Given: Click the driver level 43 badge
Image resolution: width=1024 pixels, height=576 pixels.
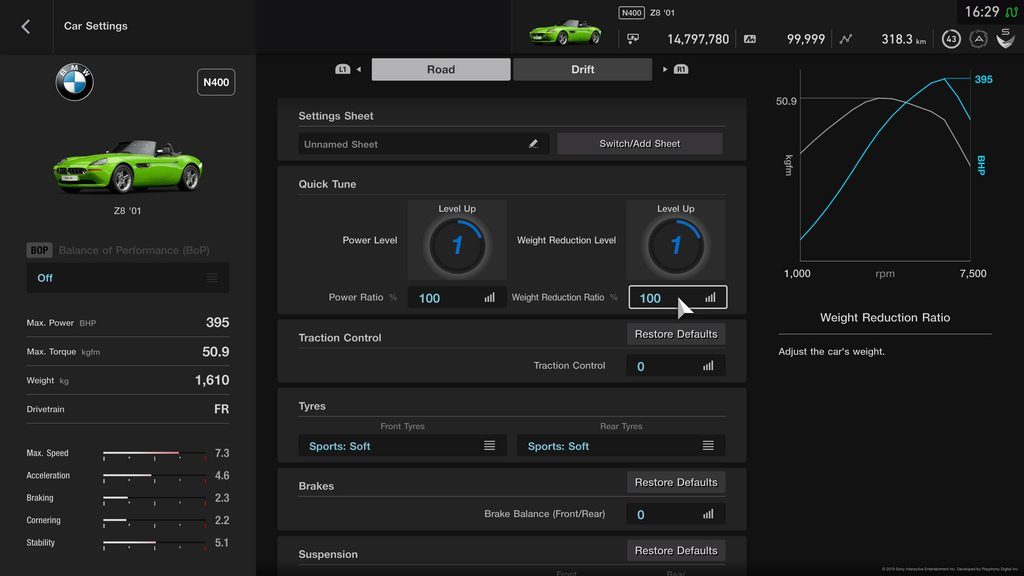Looking at the screenshot, I should coord(951,39).
